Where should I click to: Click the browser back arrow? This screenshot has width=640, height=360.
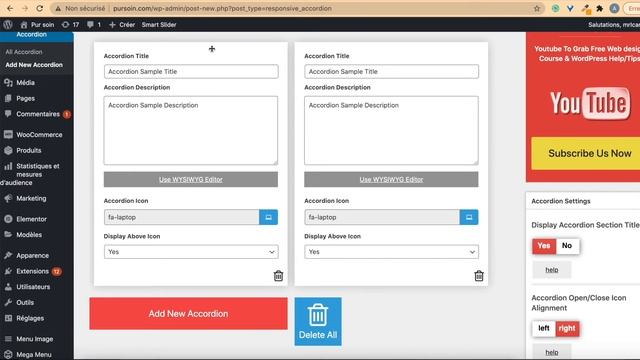[10, 8]
